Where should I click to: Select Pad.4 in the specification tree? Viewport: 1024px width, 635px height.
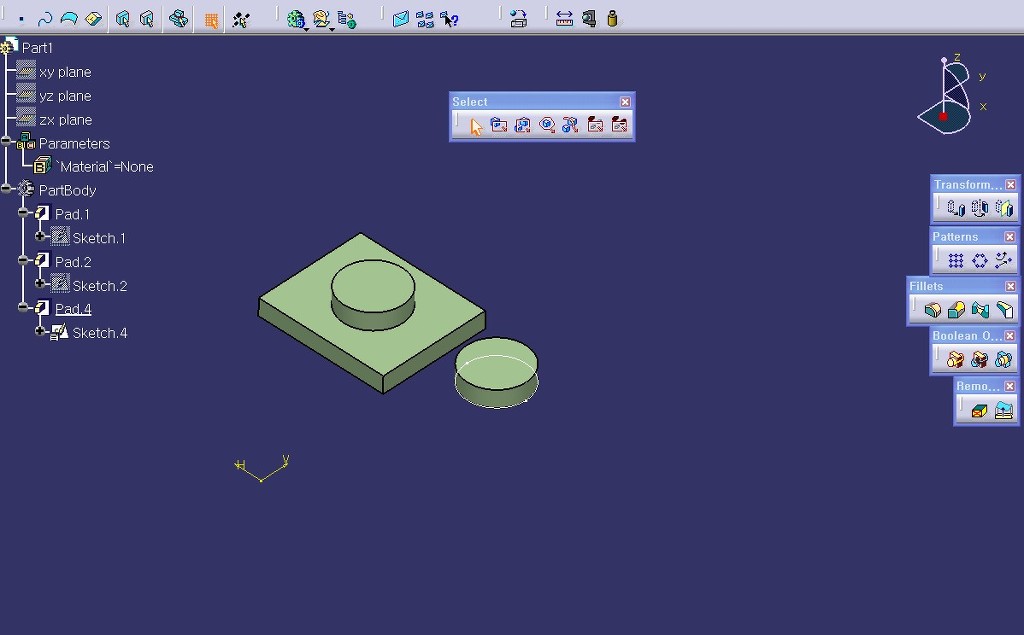click(x=73, y=309)
